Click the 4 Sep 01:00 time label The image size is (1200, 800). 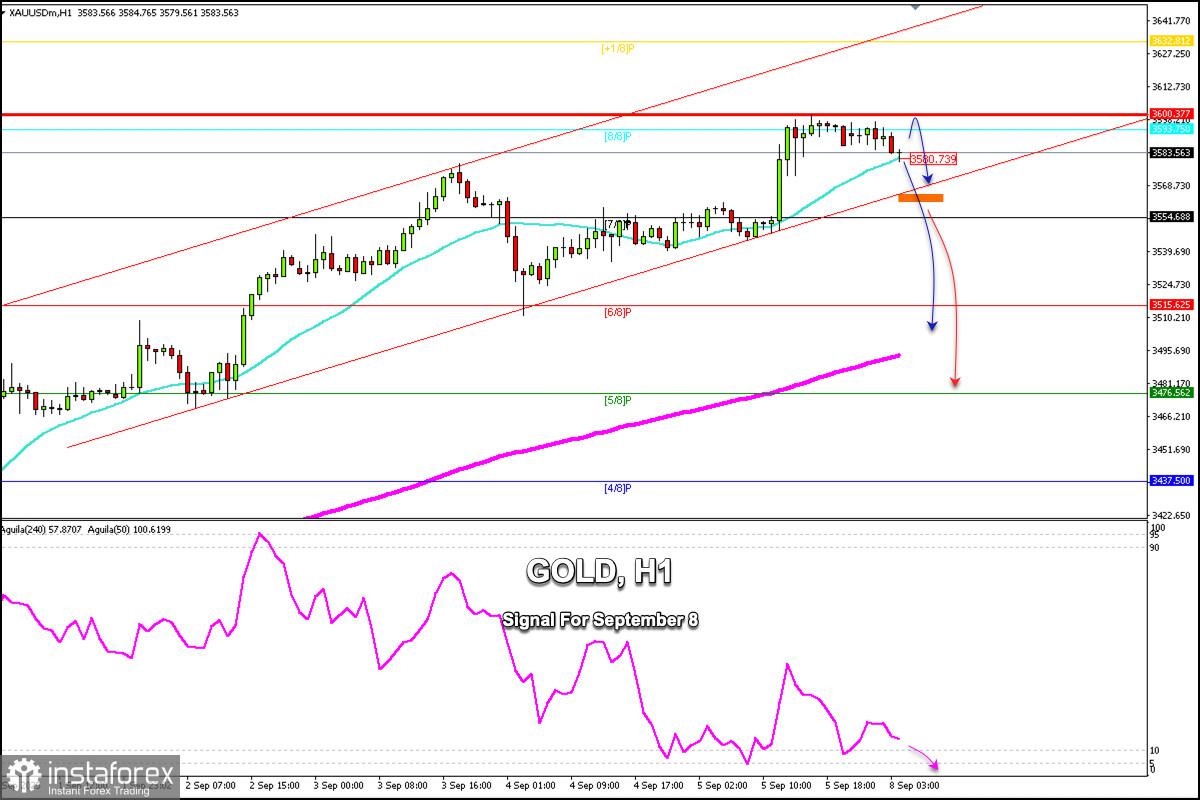click(529, 785)
